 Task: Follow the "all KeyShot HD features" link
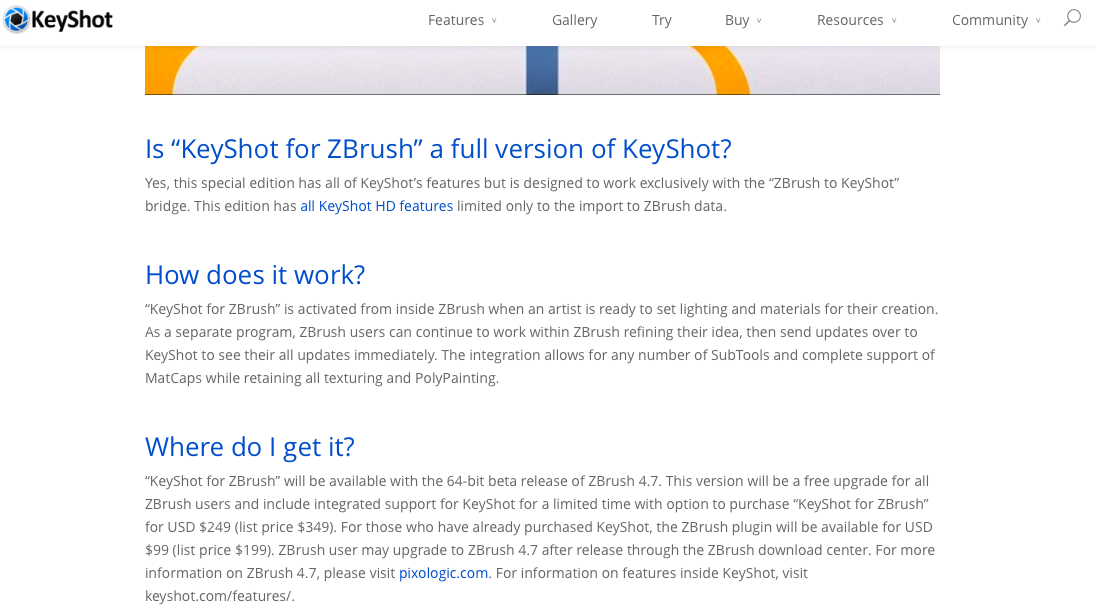pyautogui.click(x=377, y=206)
